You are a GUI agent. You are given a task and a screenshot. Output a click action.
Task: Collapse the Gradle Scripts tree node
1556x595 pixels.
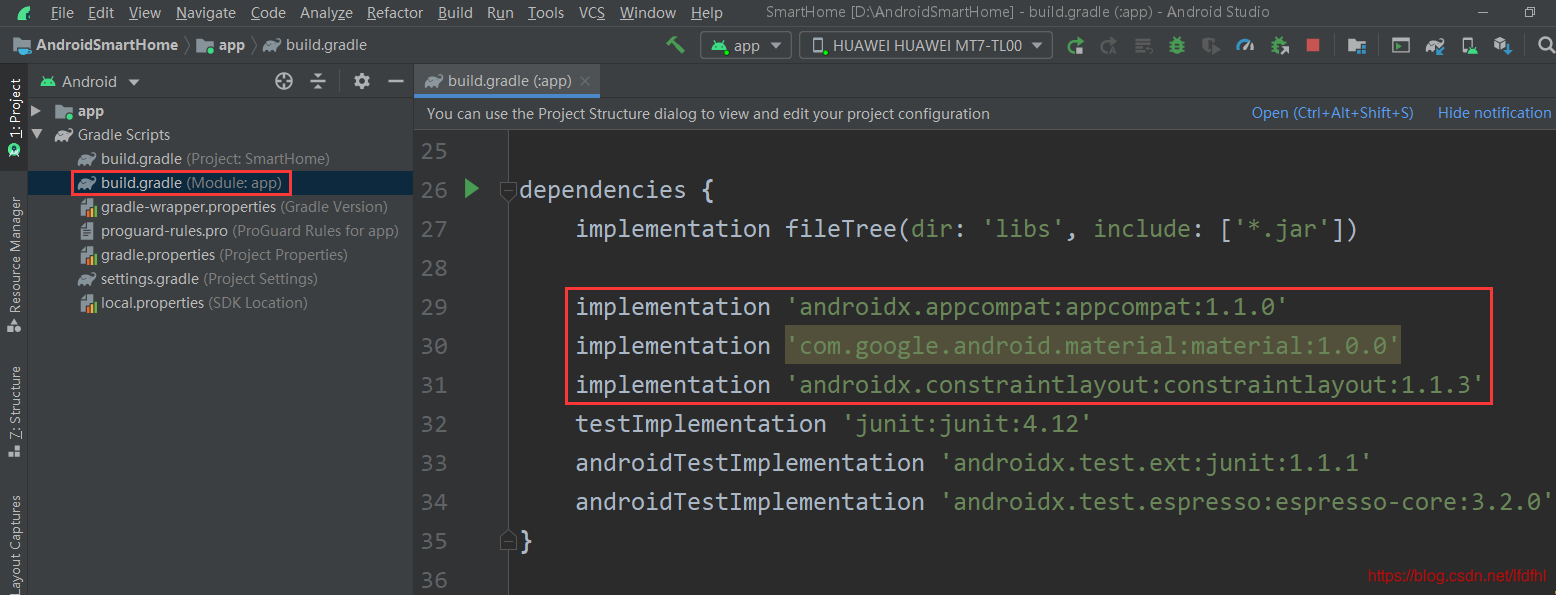36,135
